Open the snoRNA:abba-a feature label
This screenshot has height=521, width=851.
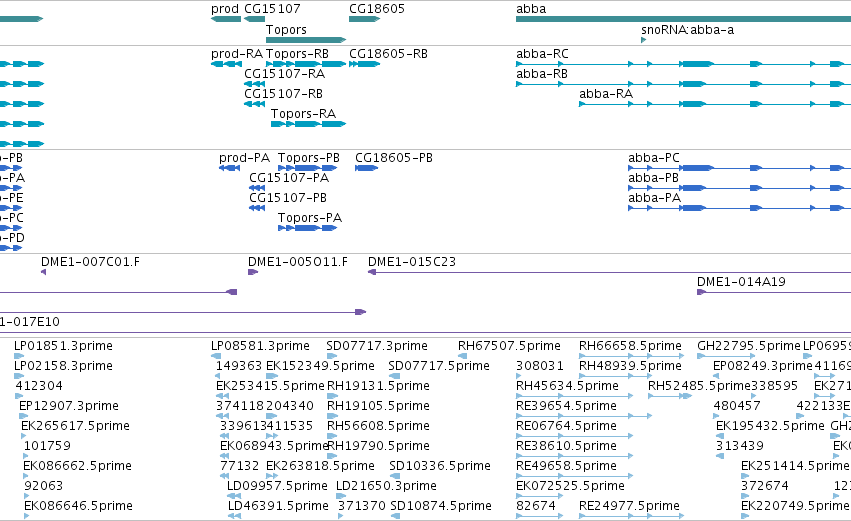pos(688,30)
